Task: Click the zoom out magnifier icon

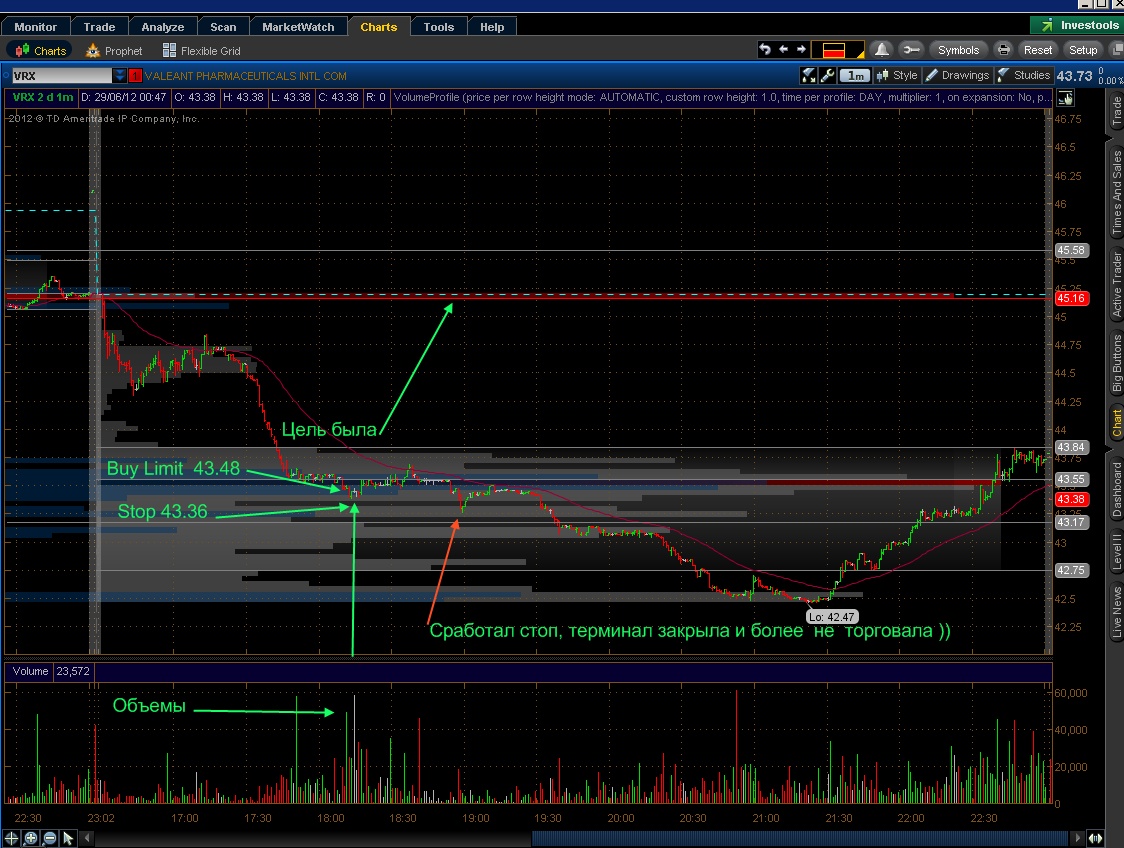Action: 49,837
